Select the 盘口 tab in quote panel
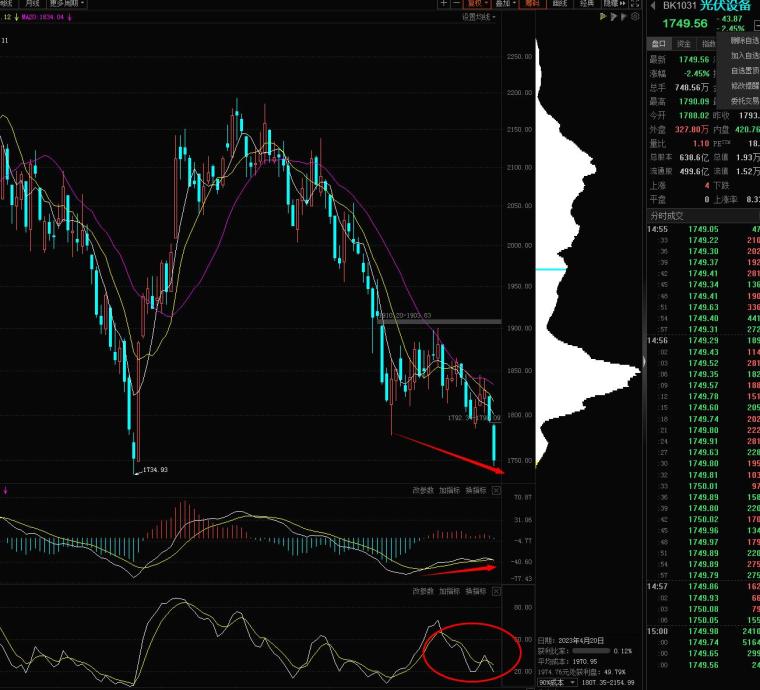 658,44
